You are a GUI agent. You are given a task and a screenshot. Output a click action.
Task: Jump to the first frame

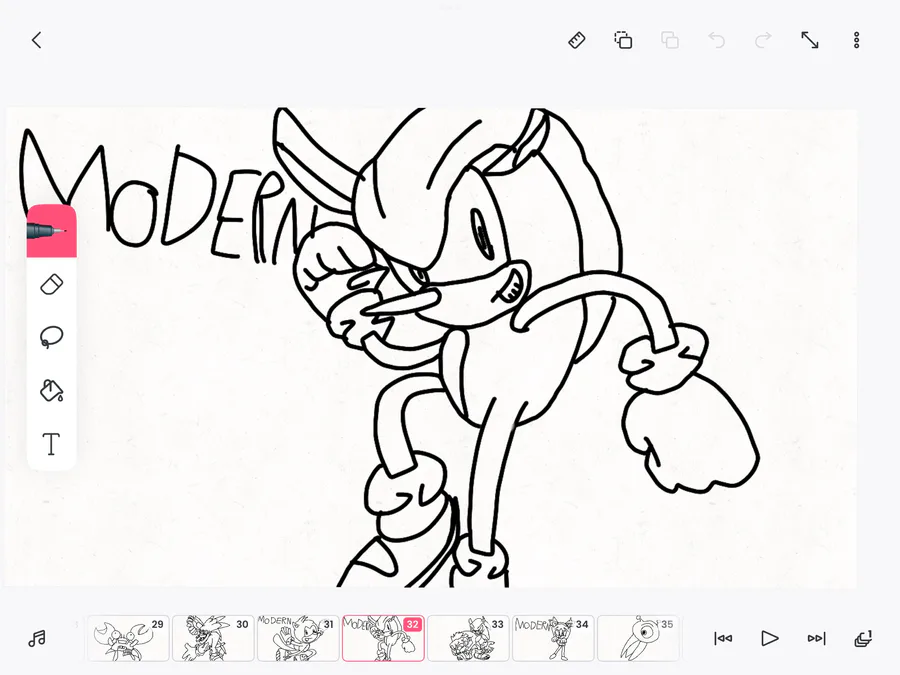723,638
